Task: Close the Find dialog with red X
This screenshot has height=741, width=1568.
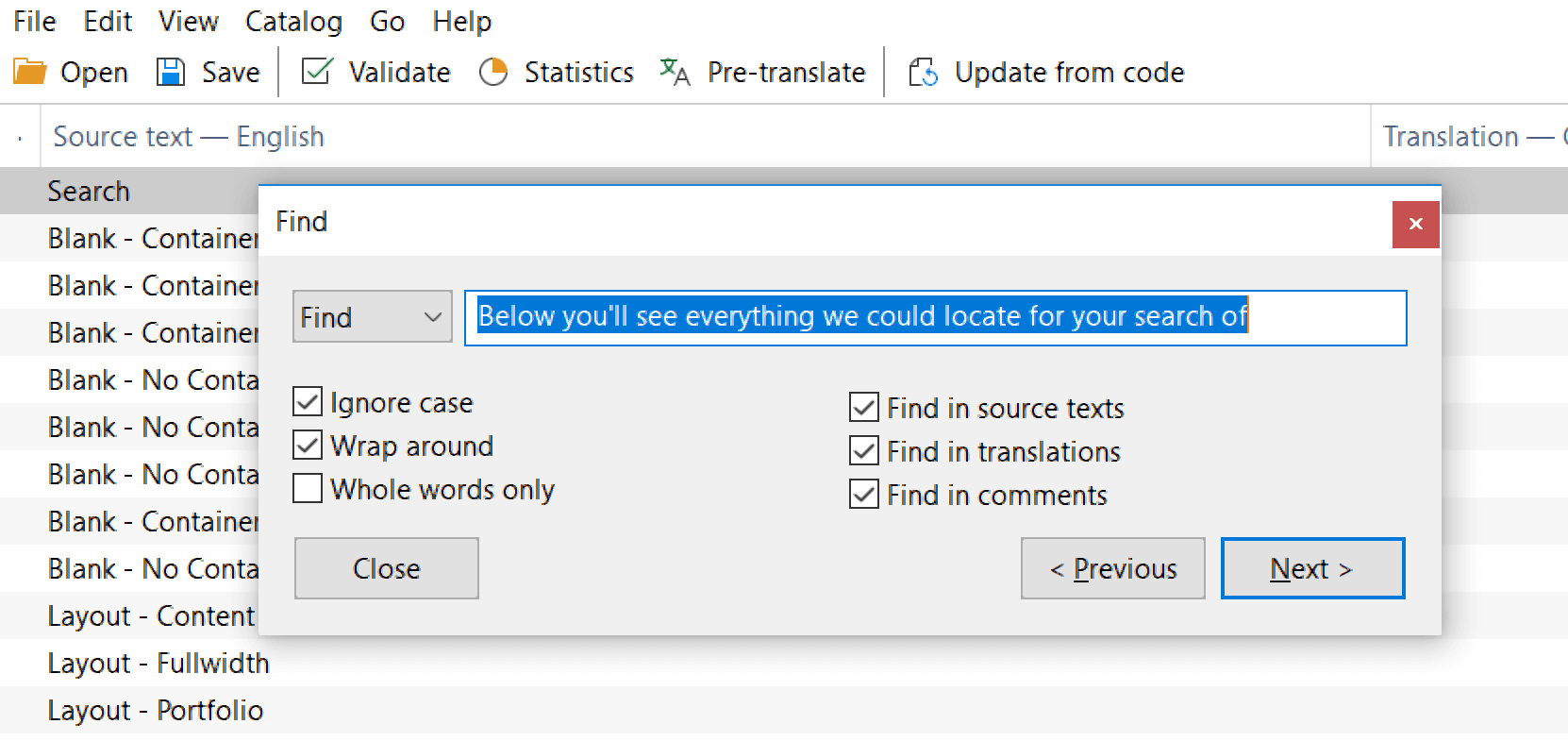Action: pyautogui.click(x=1415, y=224)
